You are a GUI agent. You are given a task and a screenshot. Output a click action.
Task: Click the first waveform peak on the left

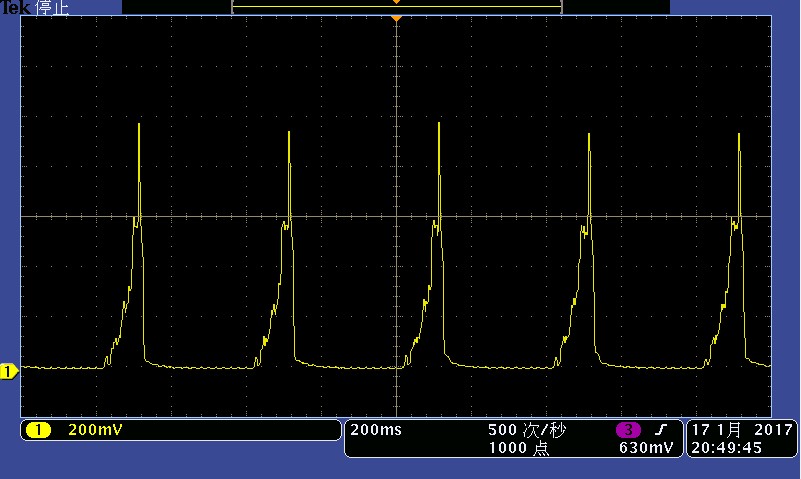[139, 125]
